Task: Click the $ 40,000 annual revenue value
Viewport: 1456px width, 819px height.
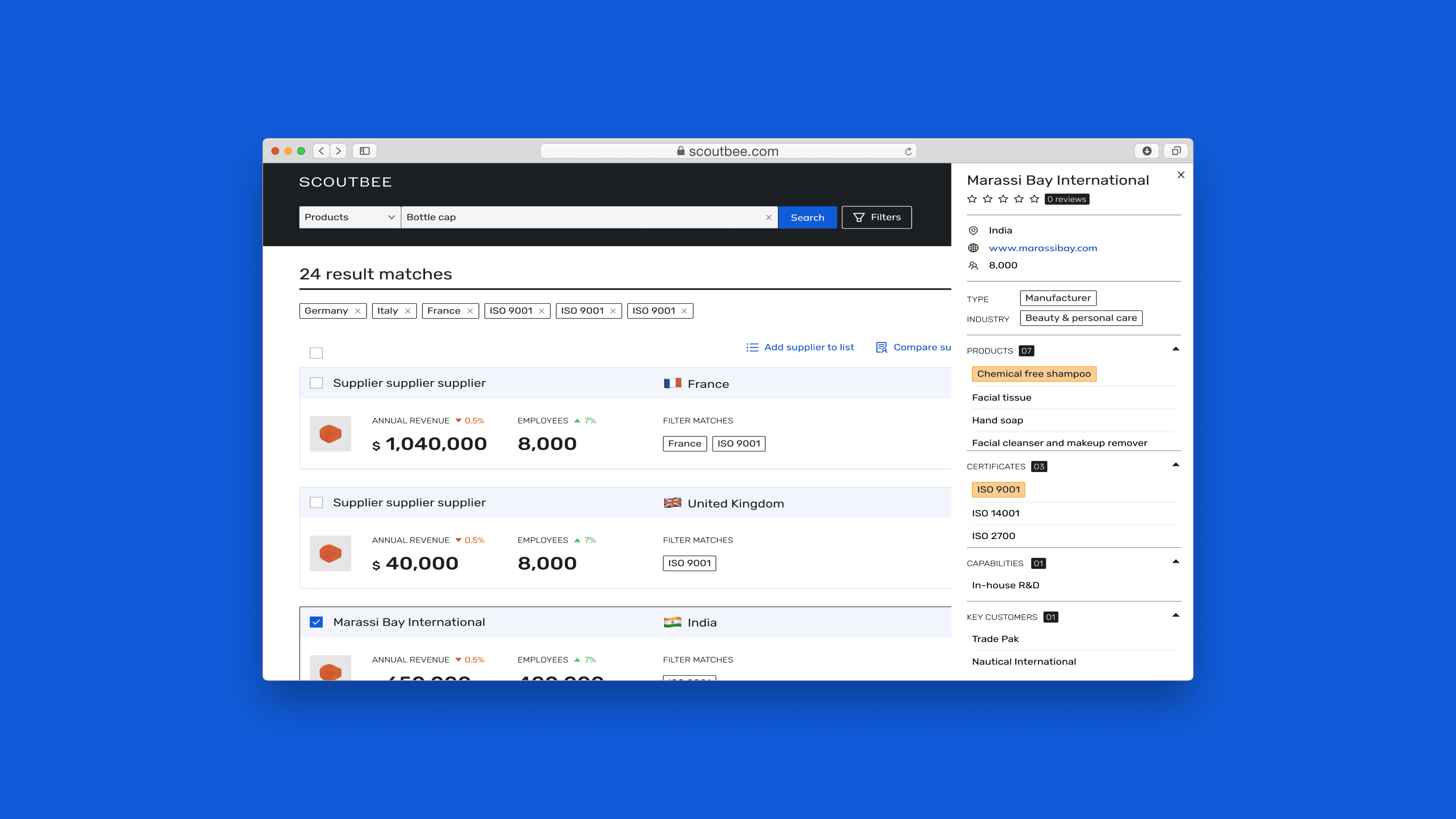Action: (416, 563)
